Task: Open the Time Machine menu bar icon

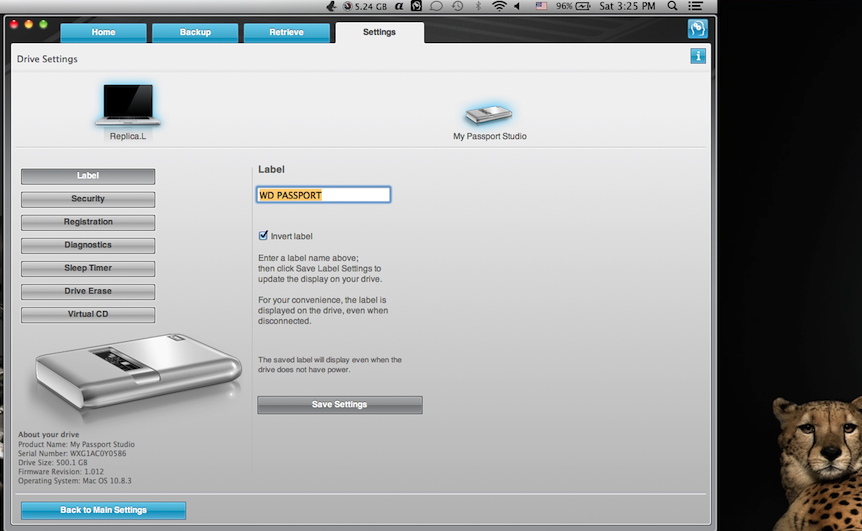Action: click(457, 6)
